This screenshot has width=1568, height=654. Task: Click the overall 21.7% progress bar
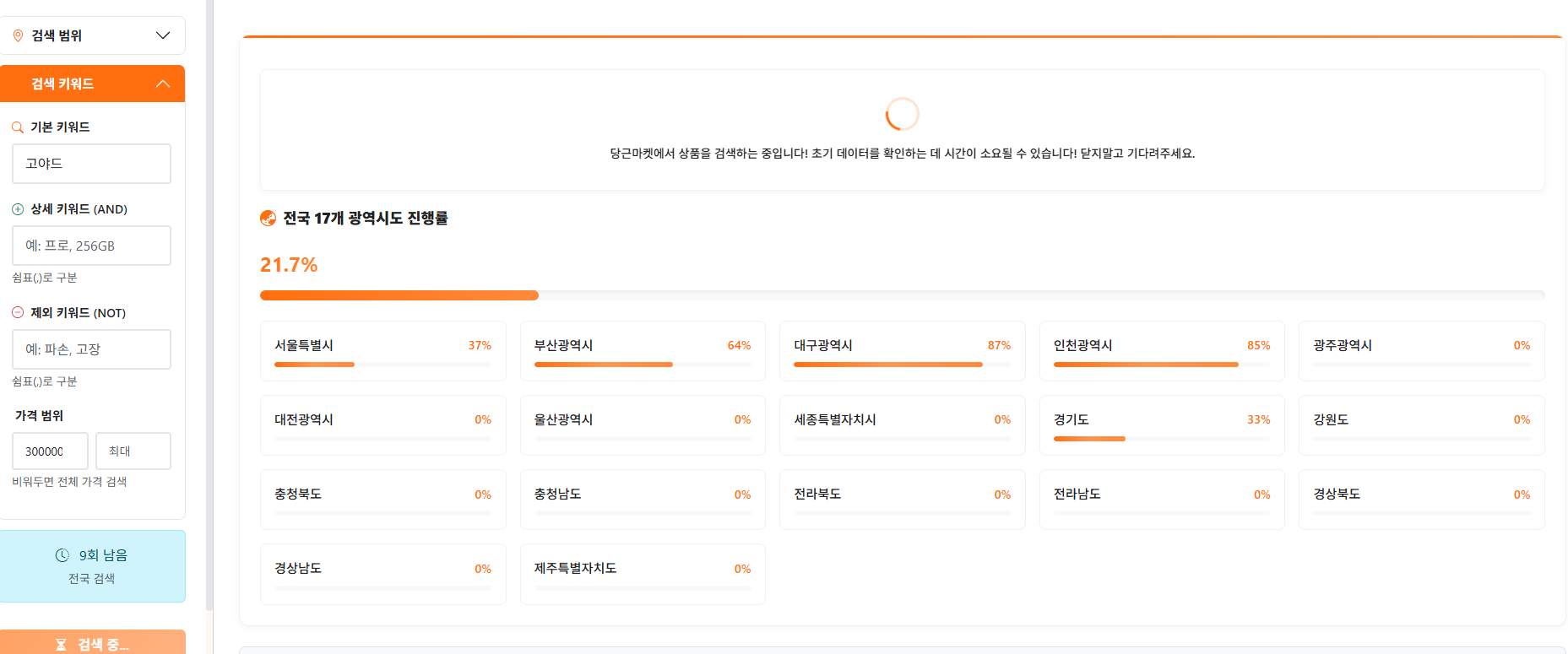[x=902, y=295]
